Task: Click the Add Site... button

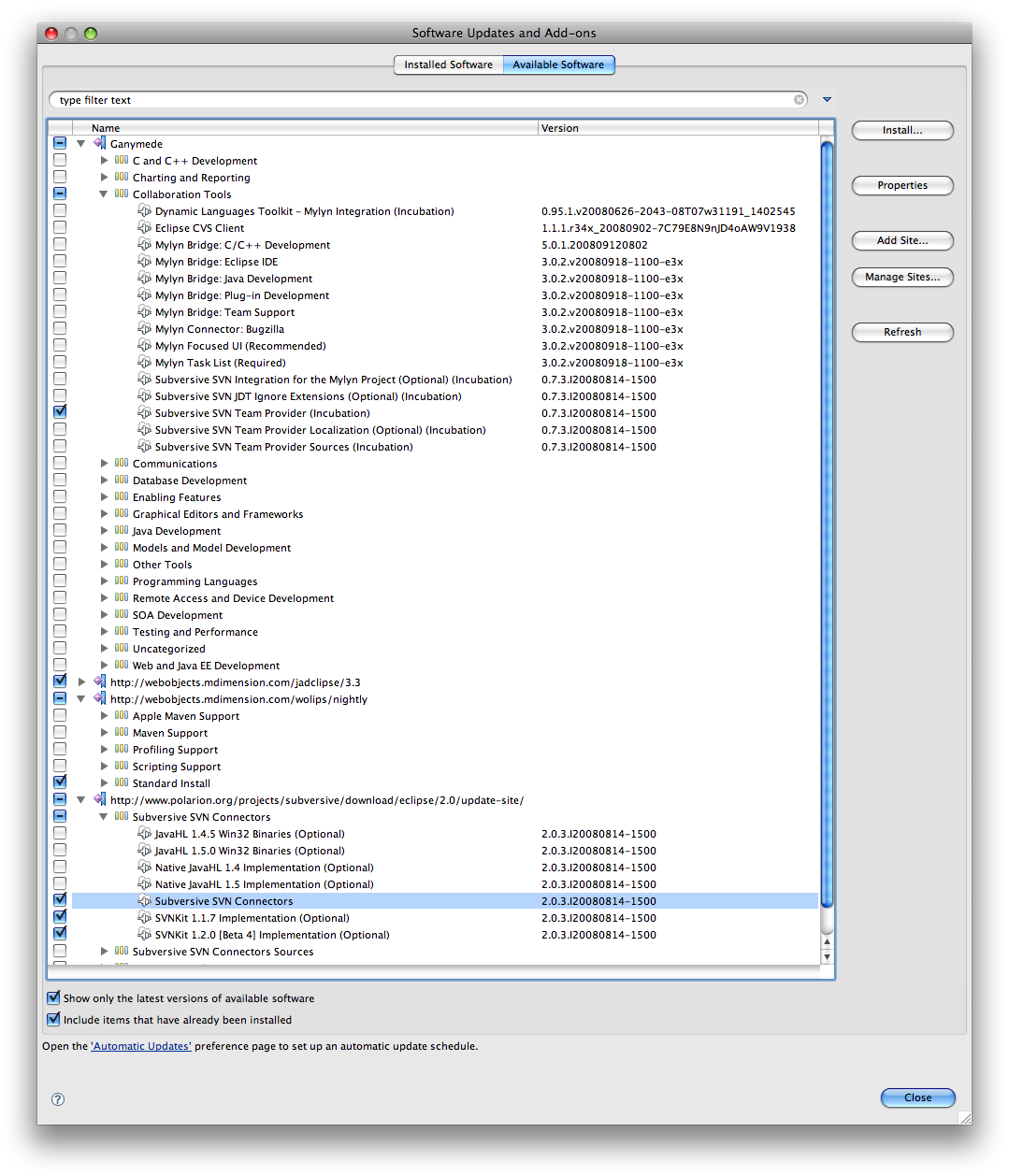Action: (902, 240)
